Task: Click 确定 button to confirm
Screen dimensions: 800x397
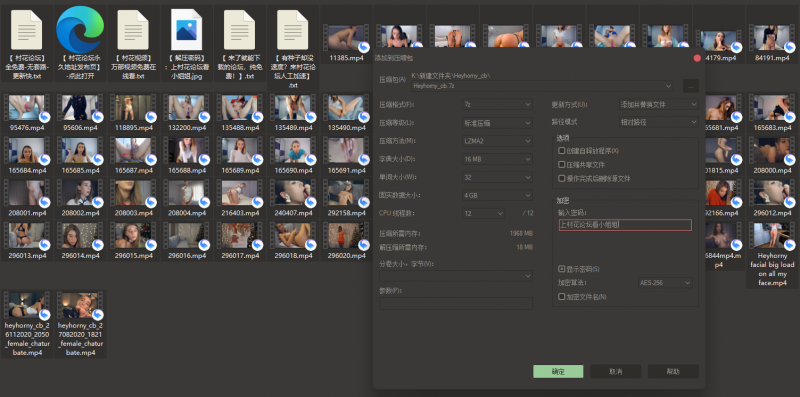Action: [558, 371]
